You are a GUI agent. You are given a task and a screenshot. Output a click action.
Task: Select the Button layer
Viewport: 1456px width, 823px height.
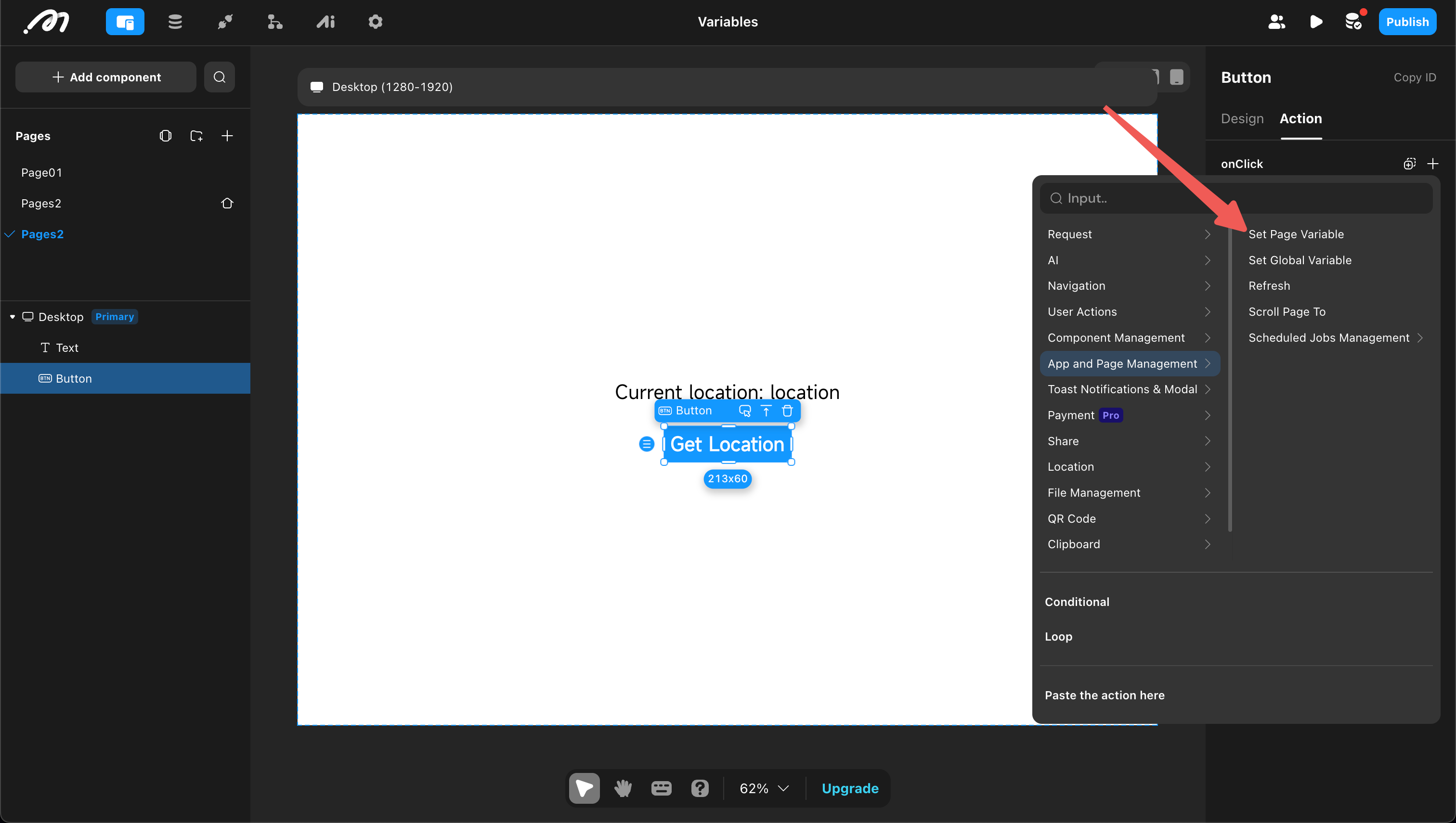125,378
